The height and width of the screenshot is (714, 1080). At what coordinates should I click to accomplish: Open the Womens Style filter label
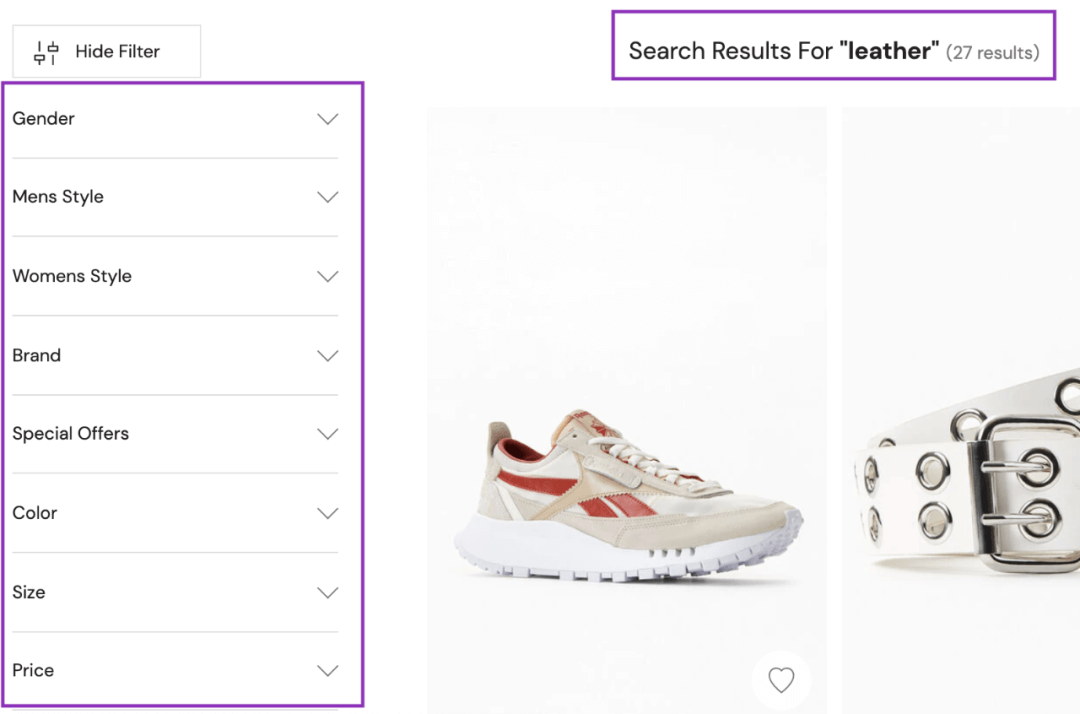tap(72, 276)
